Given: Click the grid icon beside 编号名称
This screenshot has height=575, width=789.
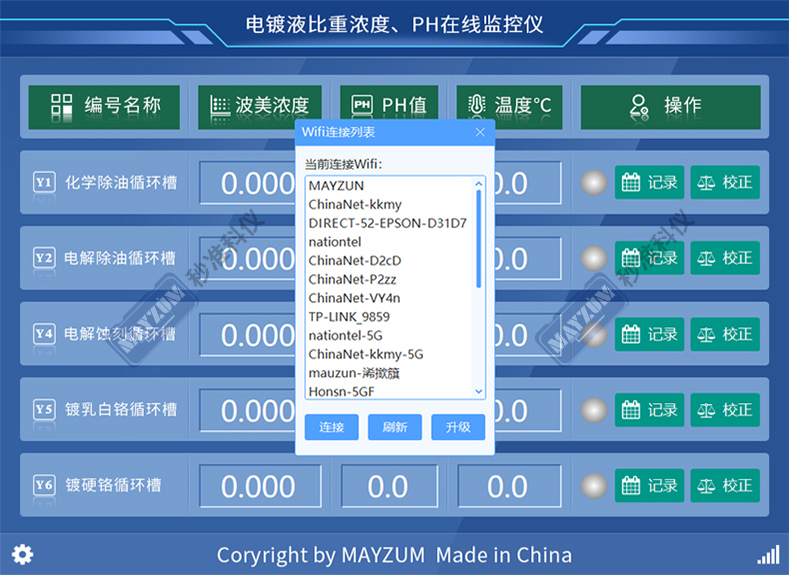Looking at the screenshot, I should (x=62, y=105).
